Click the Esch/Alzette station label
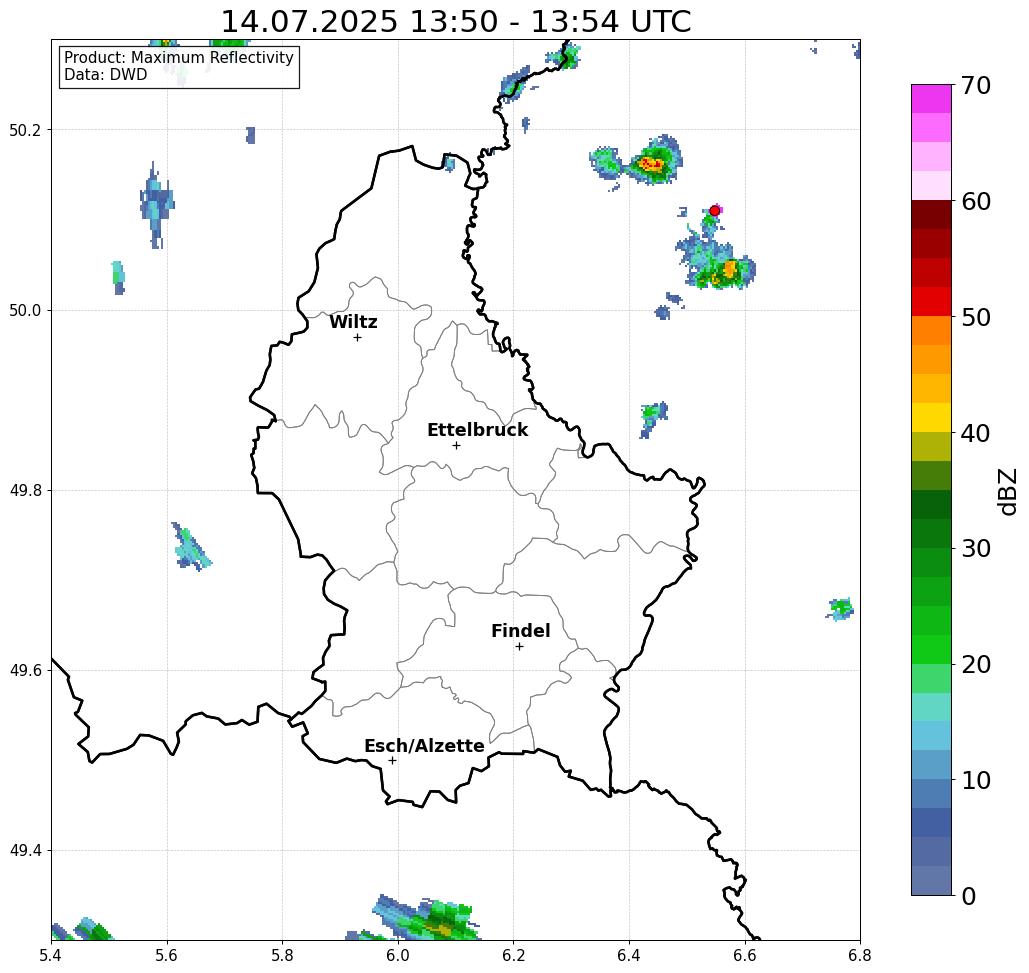The height and width of the screenshot is (973, 1029). (x=424, y=746)
